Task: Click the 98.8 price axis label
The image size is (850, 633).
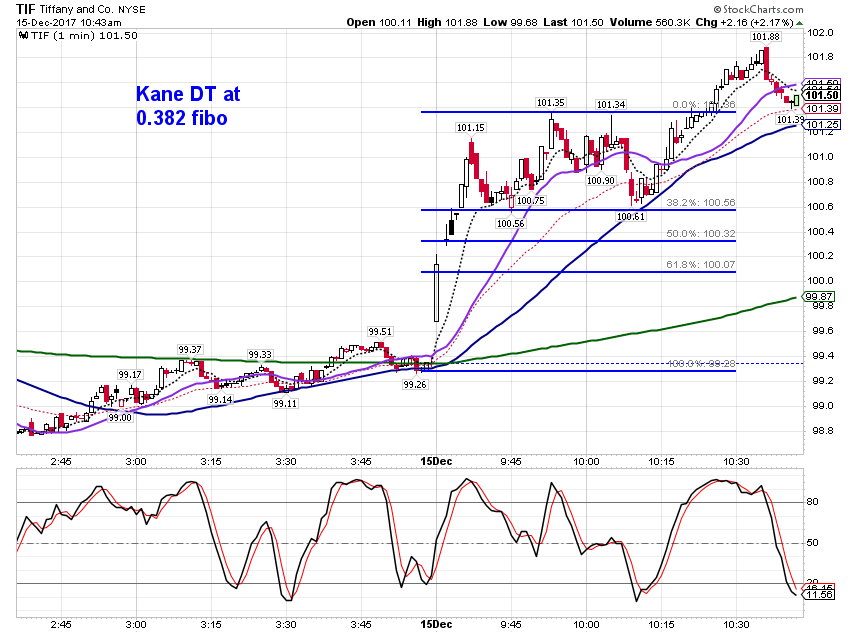Action: click(822, 430)
